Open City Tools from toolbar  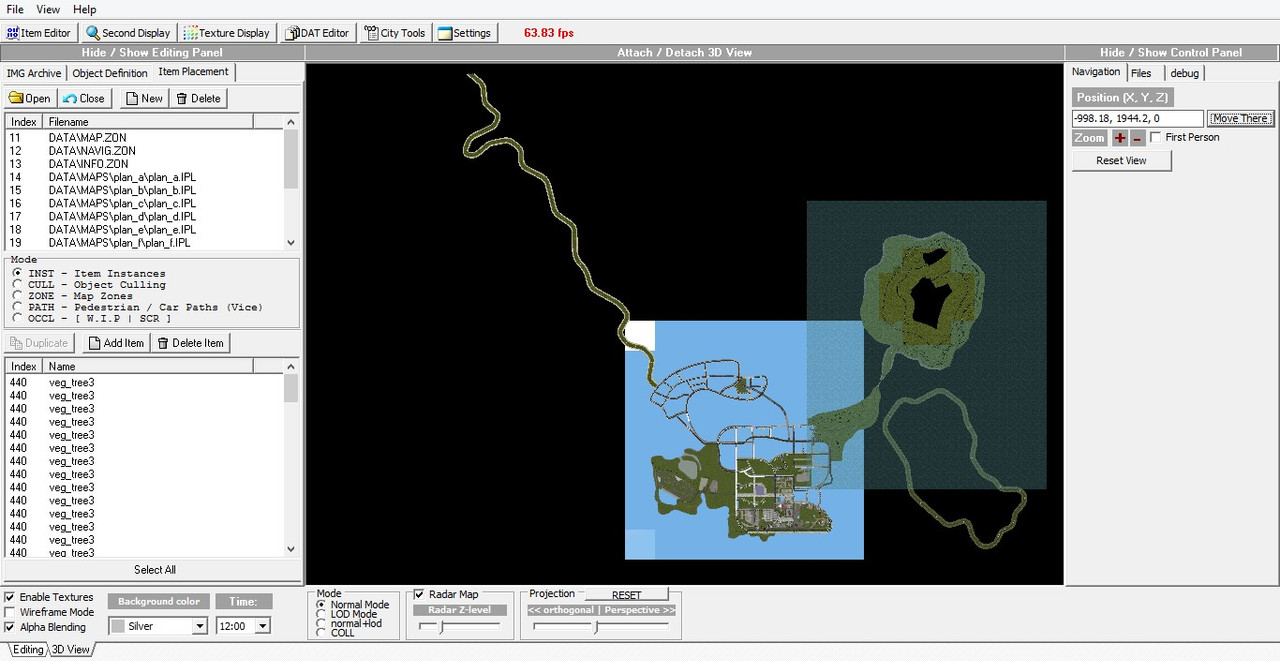pos(395,32)
